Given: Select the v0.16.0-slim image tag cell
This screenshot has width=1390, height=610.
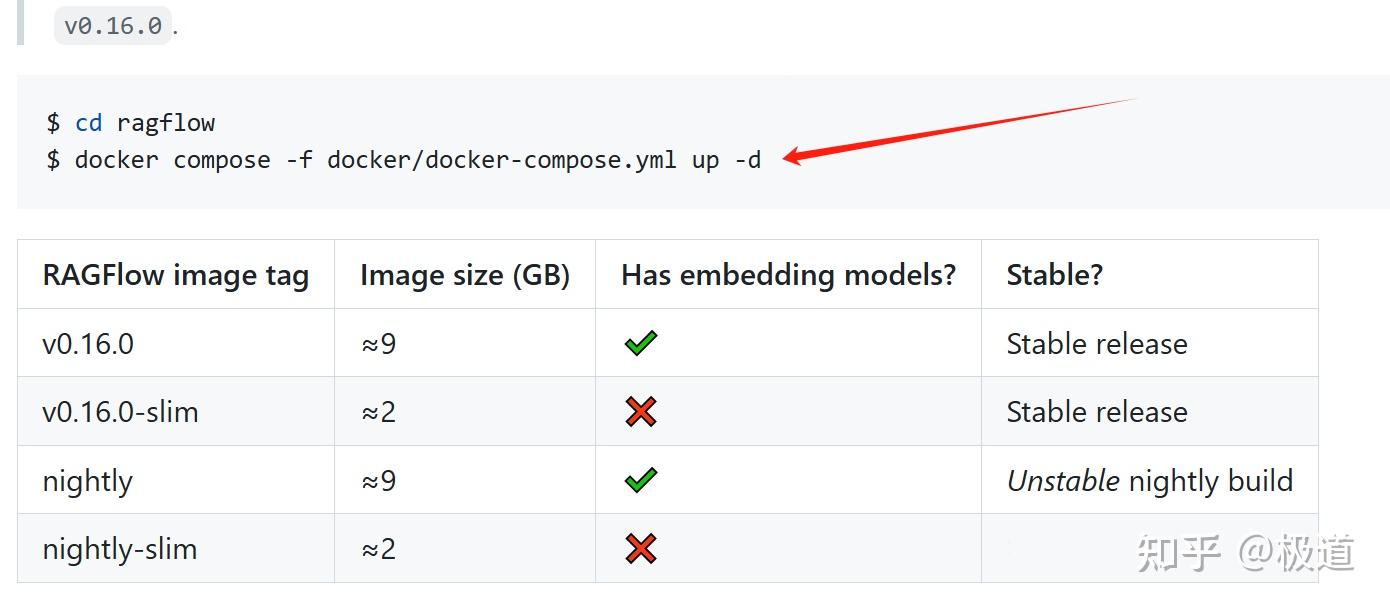Looking at the screenshot, I should (x=120, y=412).
